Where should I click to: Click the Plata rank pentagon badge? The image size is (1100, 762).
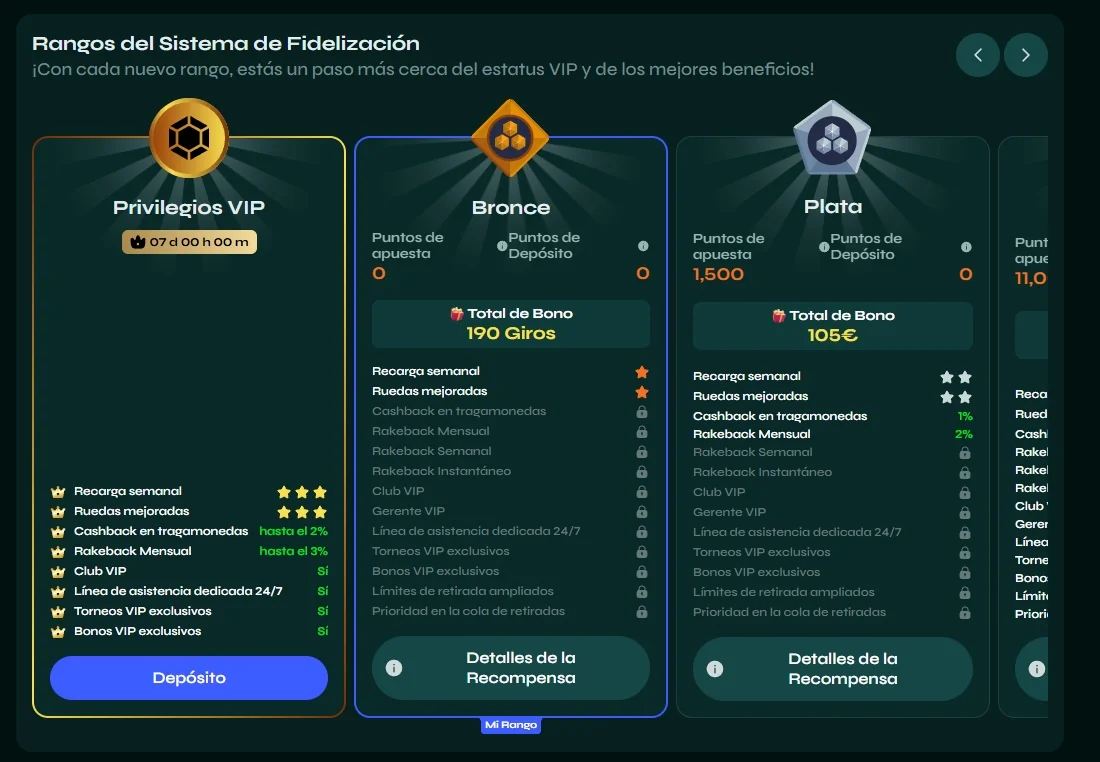point(832,138)
